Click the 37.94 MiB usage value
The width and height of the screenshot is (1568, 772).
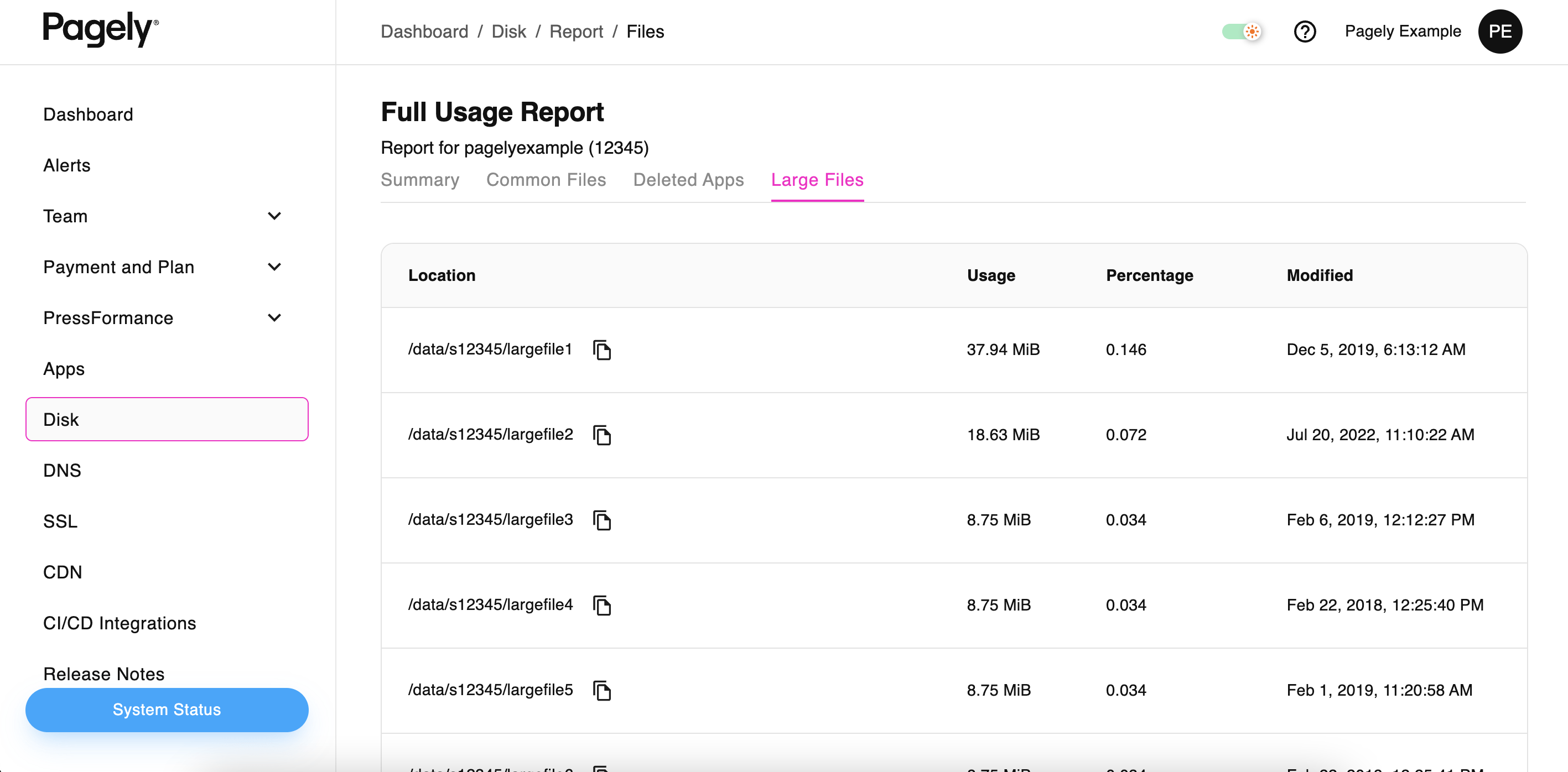click(x=1003, y=350)
